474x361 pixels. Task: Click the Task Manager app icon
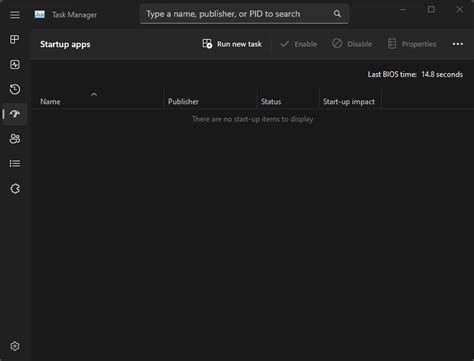[40, 14]
